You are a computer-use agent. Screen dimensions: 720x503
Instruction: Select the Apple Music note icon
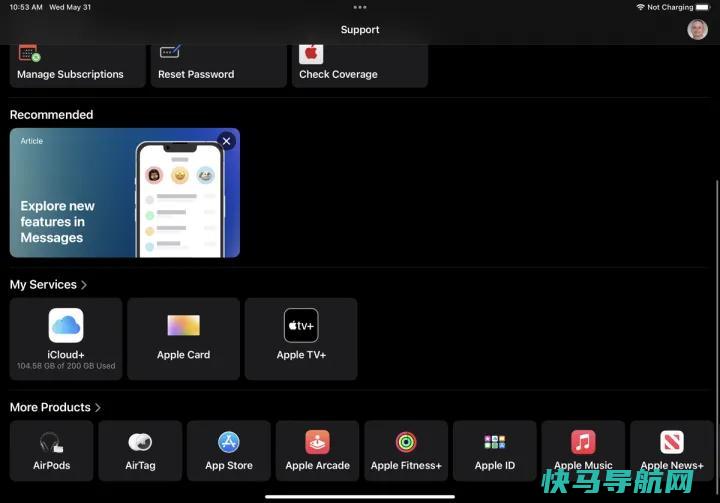[583, 442]
